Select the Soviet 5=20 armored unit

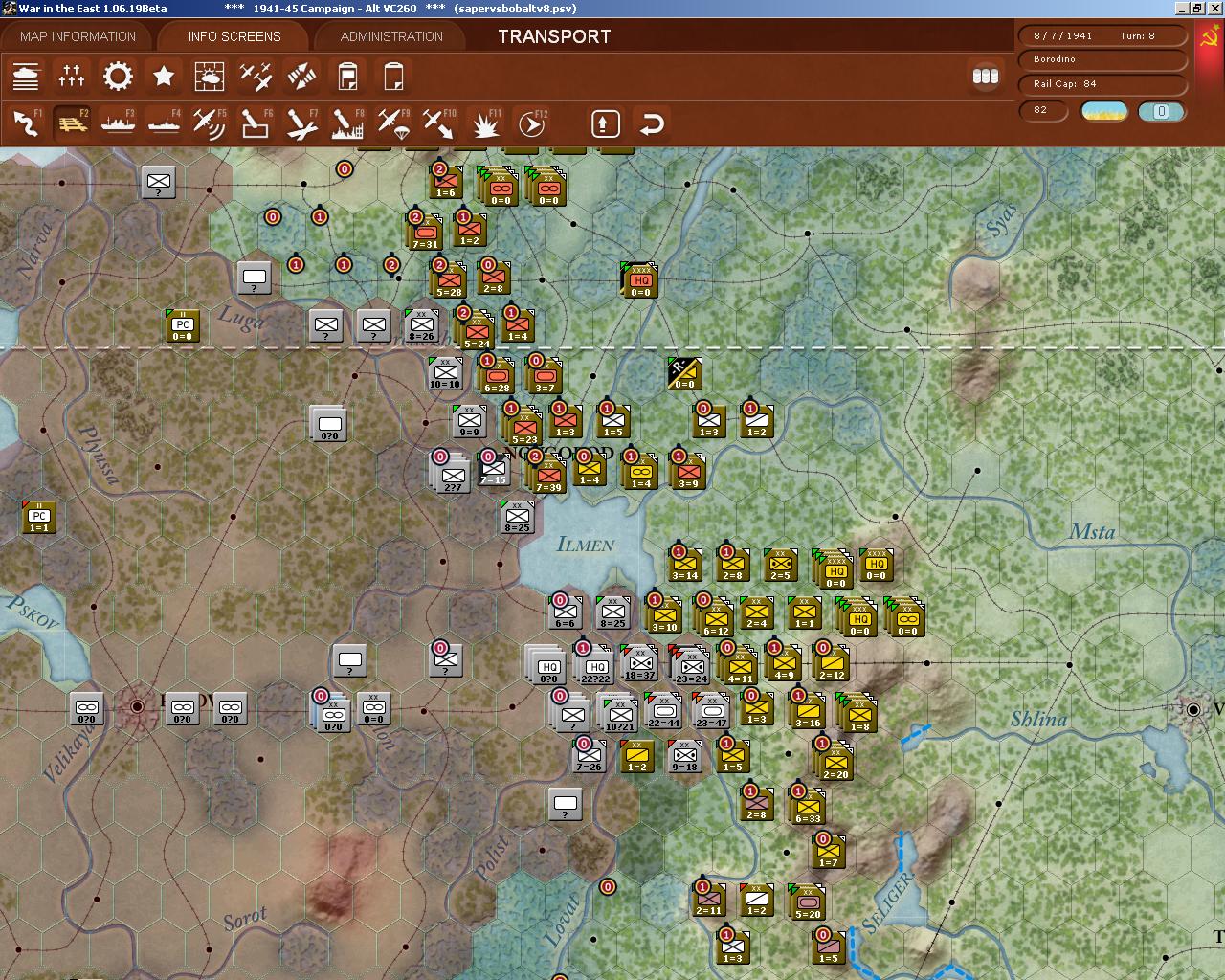coord(808,904)
